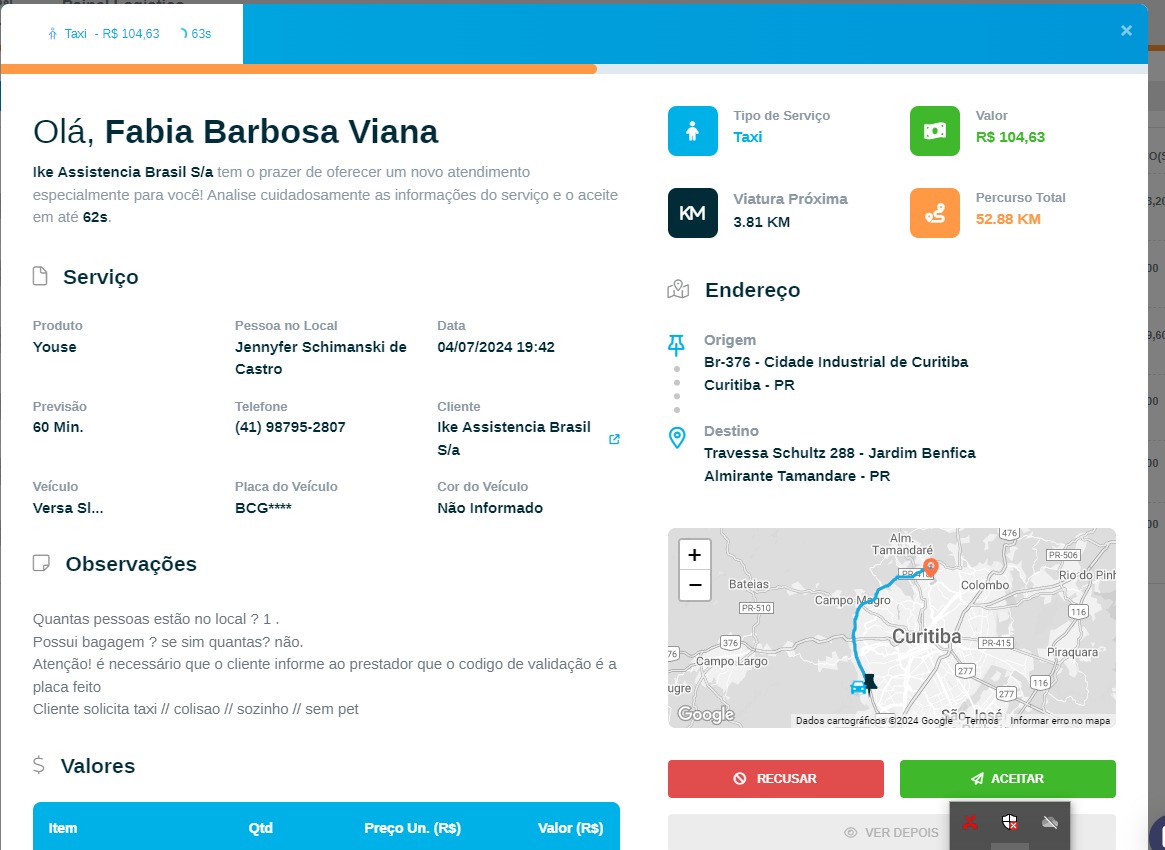Click the Tipo de Serviço person icon
This screenshot has height=850, width=1165.
[692, 131]
